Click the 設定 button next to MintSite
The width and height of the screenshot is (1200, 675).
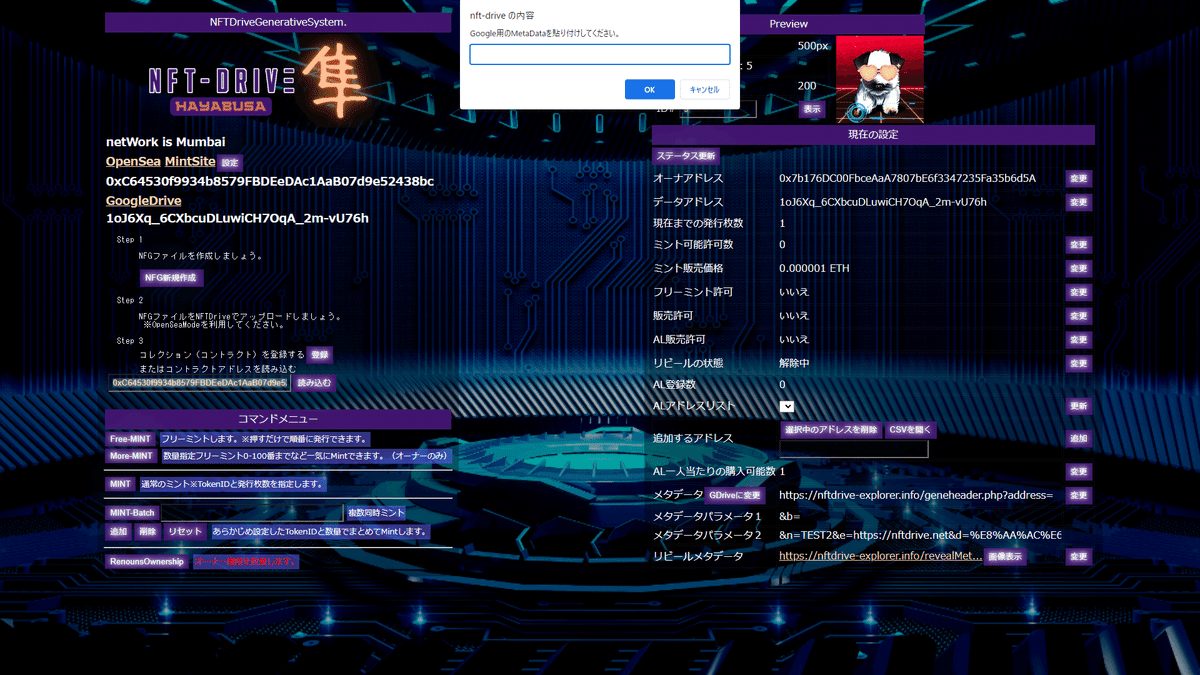pyautogui.click(x=230, y=162)
